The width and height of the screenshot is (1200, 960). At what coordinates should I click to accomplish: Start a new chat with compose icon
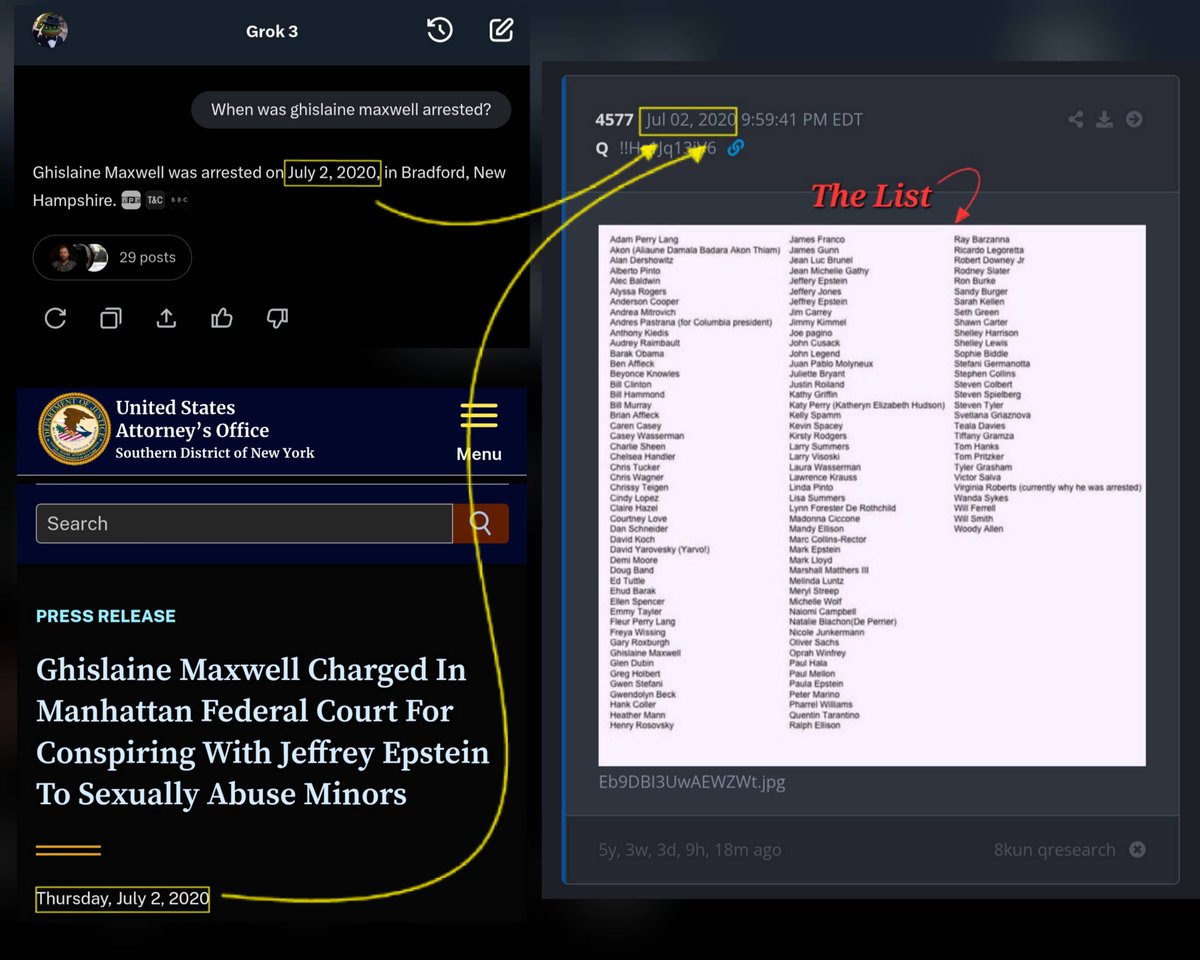point(501,30)
